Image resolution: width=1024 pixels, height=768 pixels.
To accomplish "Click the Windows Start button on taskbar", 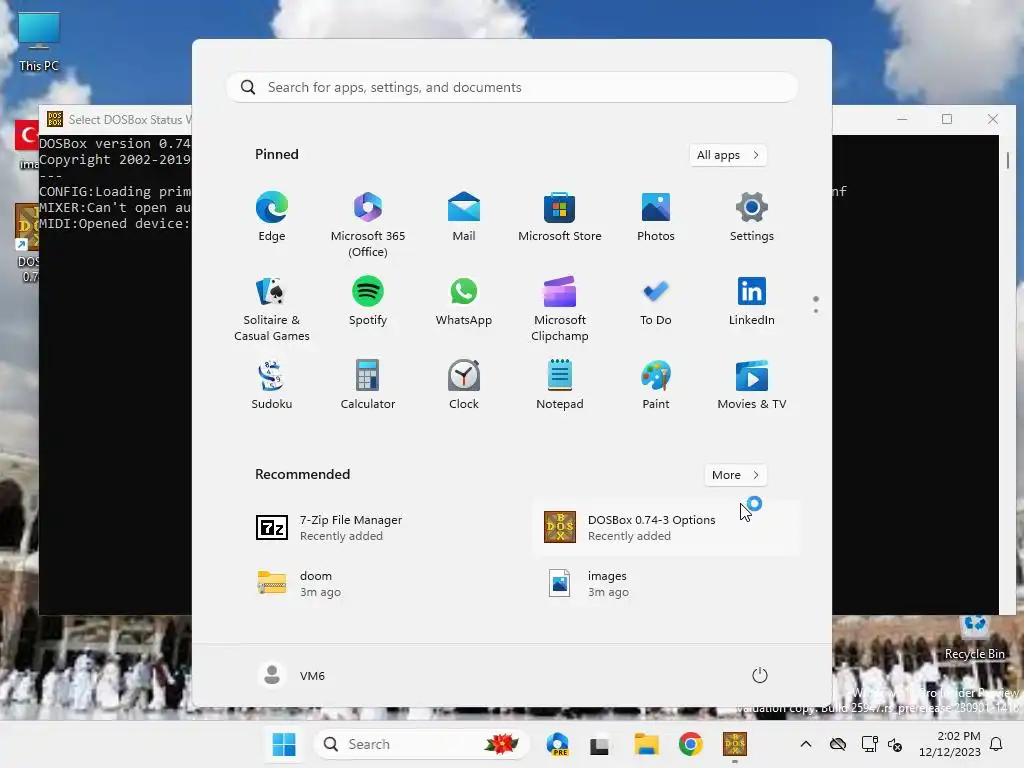I will 283,744.
